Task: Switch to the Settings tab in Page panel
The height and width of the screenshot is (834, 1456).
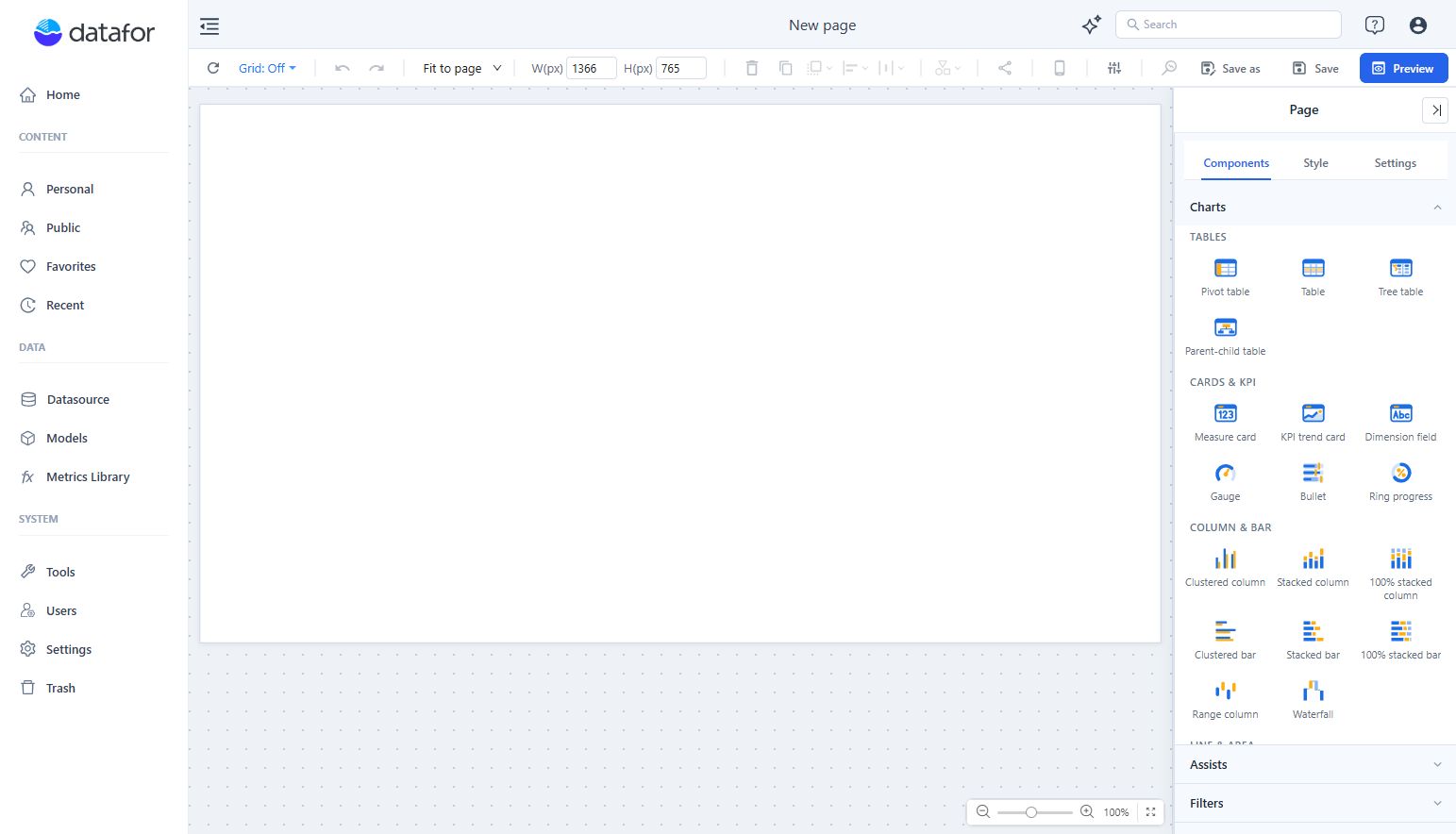Action: [x=1395, y=163]
